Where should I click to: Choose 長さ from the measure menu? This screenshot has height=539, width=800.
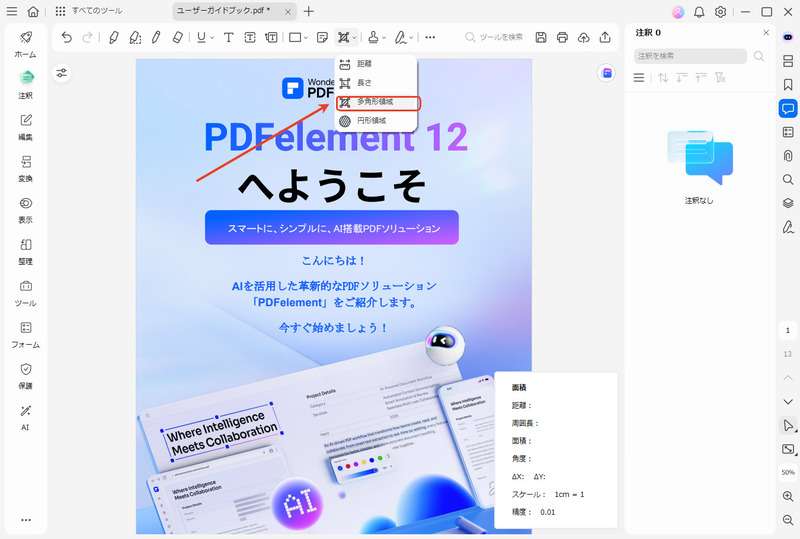coord(376,83)
